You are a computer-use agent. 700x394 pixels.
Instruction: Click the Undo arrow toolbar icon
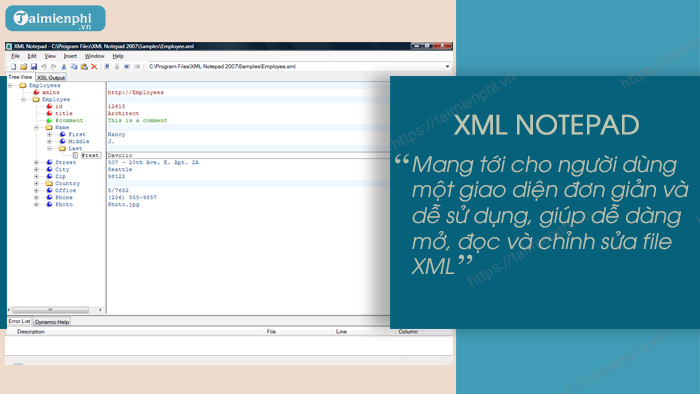coord(44,66)
